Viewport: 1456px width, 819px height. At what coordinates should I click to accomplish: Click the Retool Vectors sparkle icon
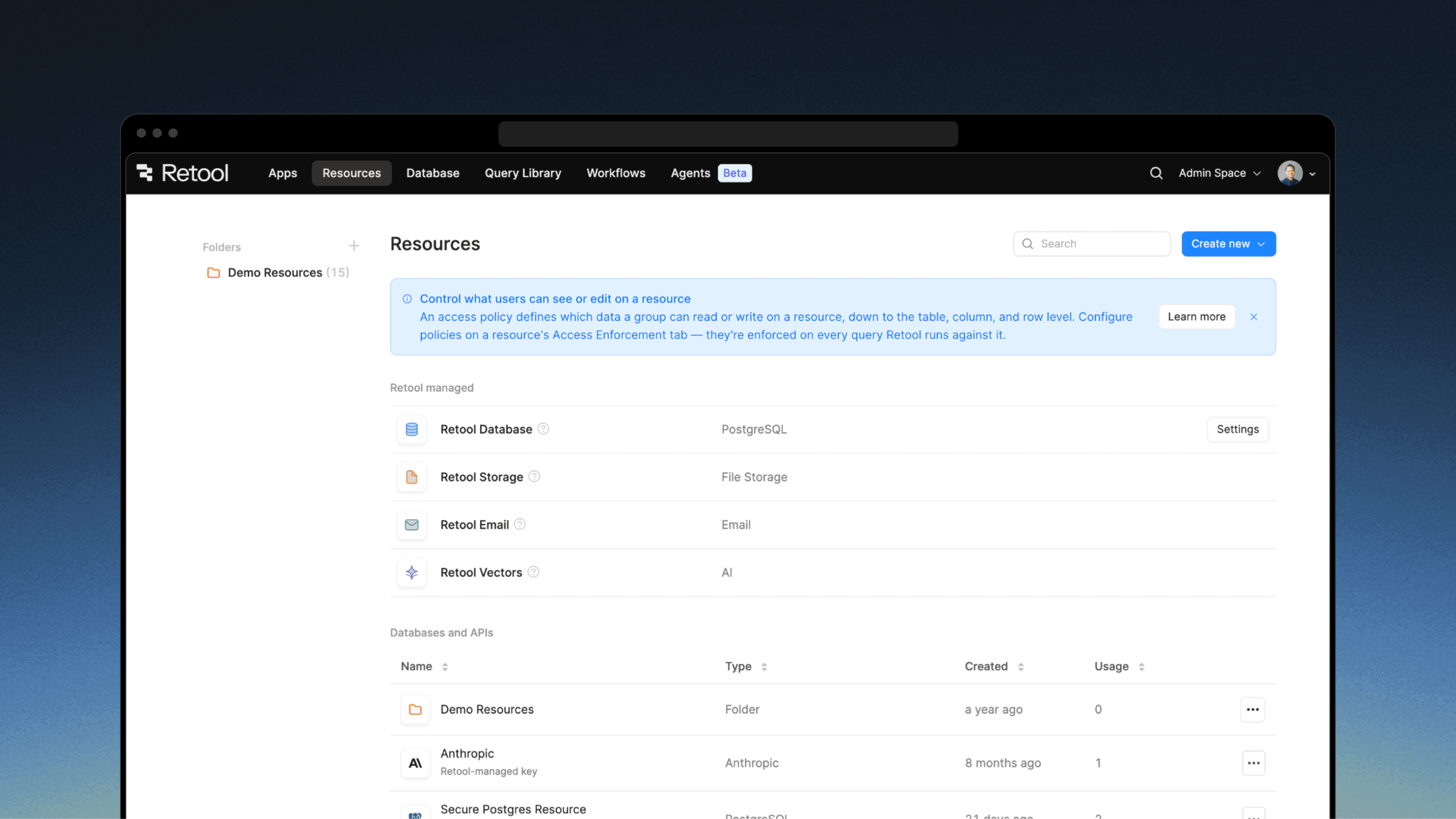[411, 573]
